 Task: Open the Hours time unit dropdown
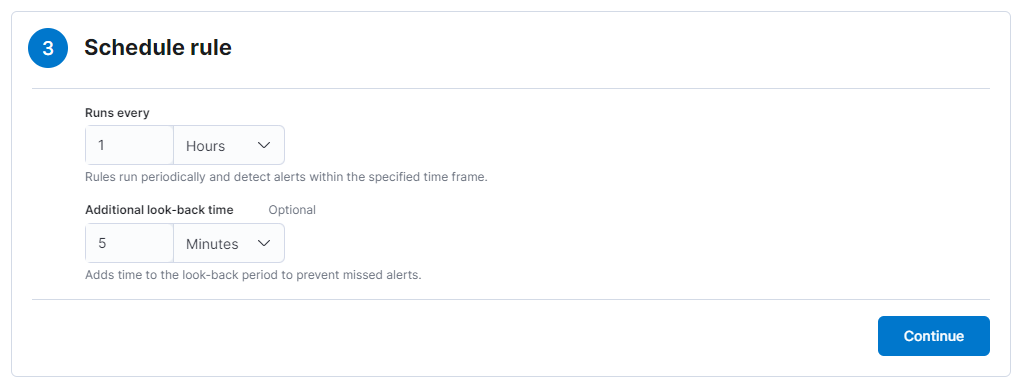pyautogui.click(x=229, y=145)
